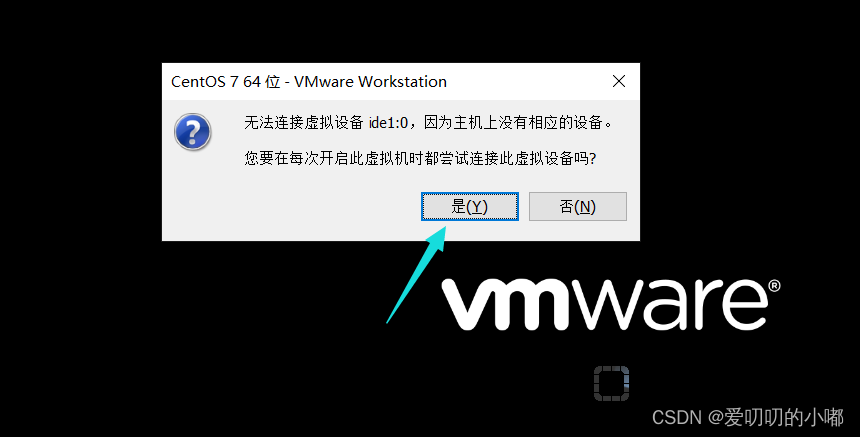Viewport: 860px width, 437px height.
Task: Click the blank title bar area before the X
Action: (527, 82)
